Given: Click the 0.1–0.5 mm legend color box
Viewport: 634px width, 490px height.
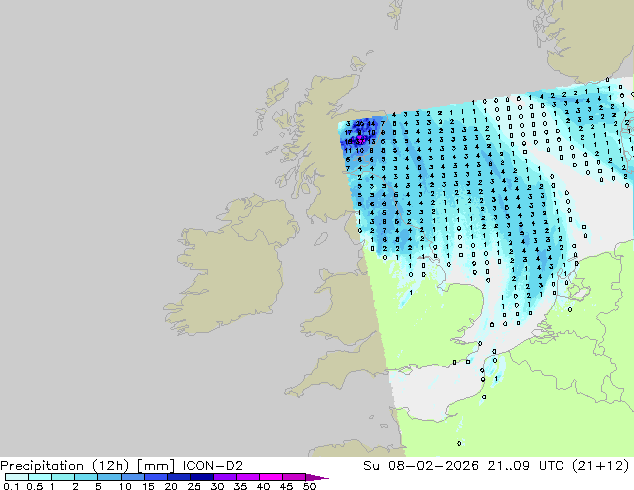Looking at the screenshot, I should tap(17, 477).
